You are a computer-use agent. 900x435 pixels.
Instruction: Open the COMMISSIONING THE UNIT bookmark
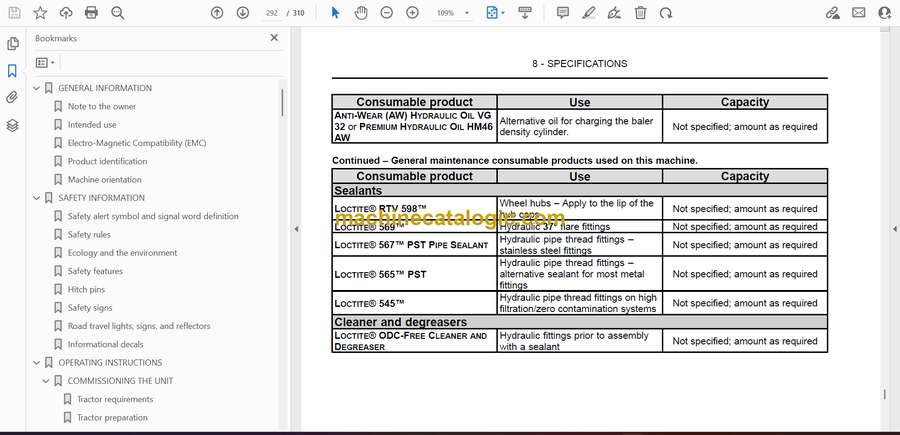[x=121, y=381]
